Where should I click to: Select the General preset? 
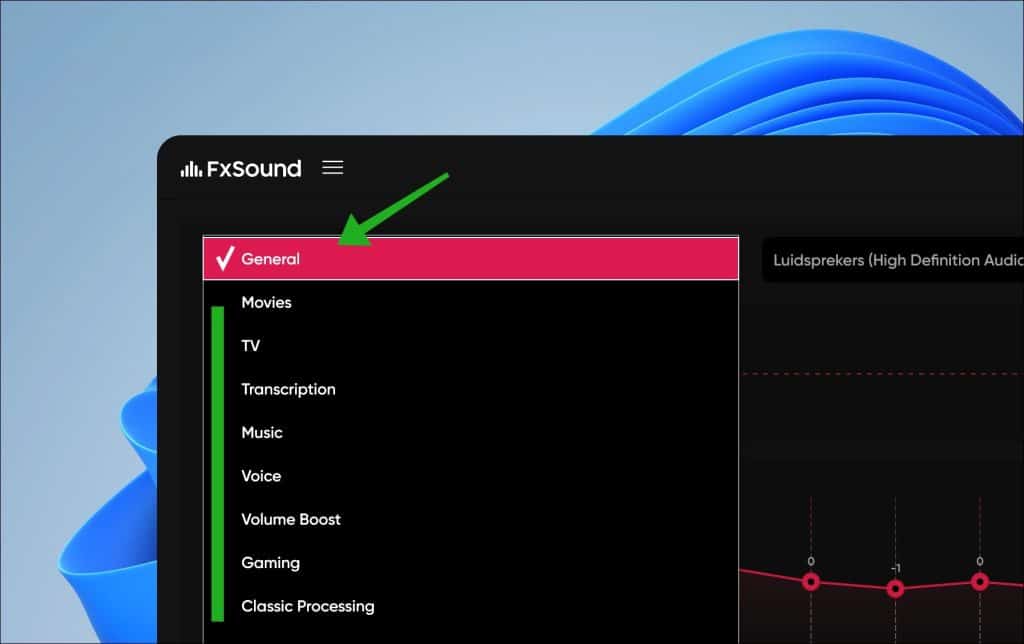[471, 259]
